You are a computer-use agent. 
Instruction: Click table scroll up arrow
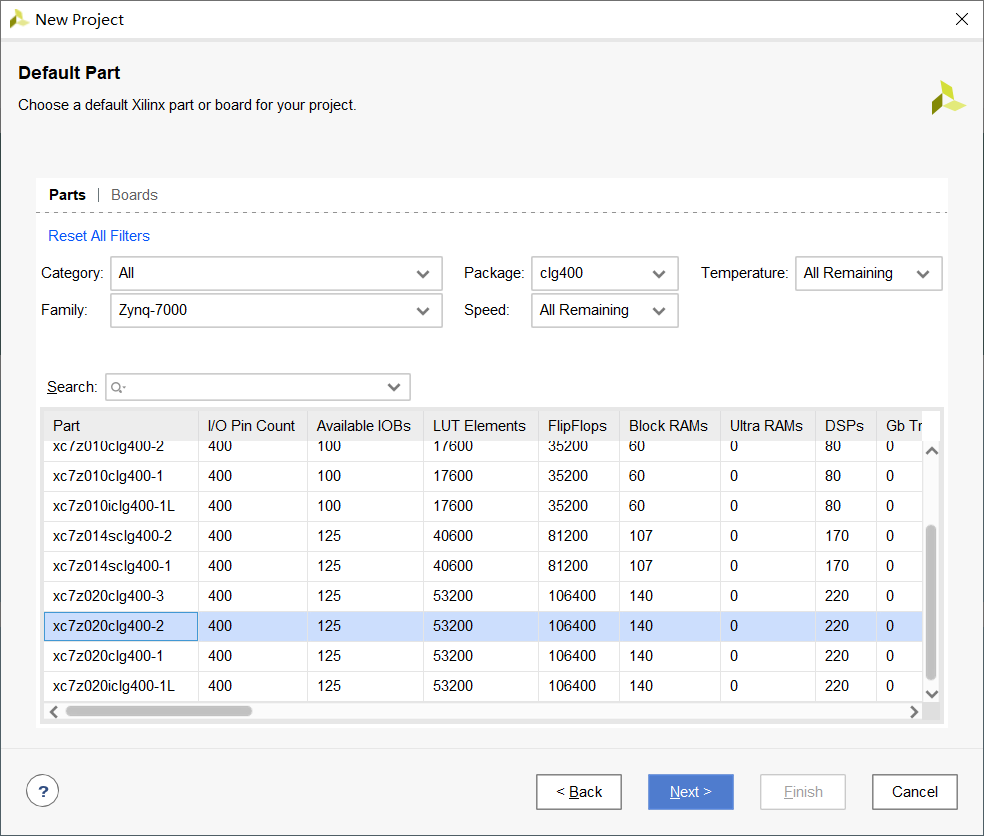point(932,450)
